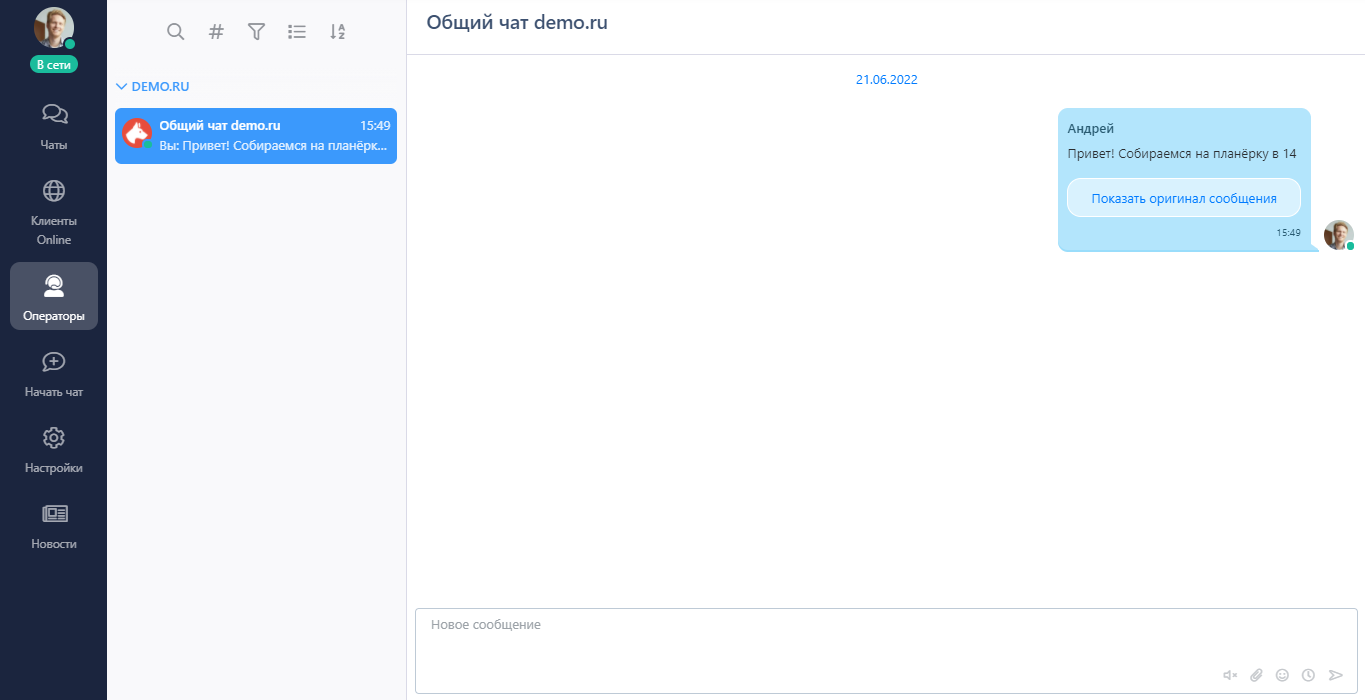Viewport: 1365px width, 700px height.
Task: Open the funnel filter for chats
Action: 256,32
